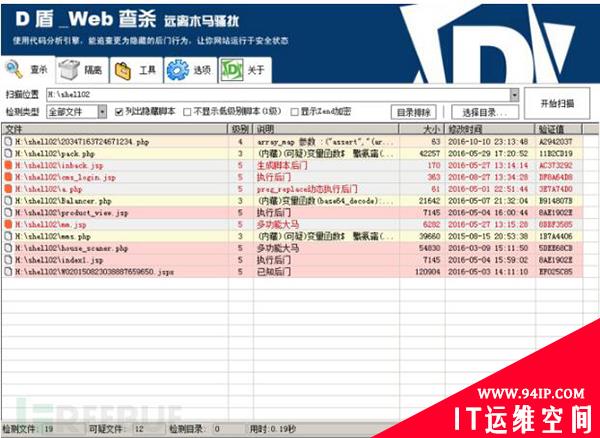Image resolution: width=600 pixels, height=438 pixels.
Task: Open the 查杀 scan tab
Action: click(28, 70)
